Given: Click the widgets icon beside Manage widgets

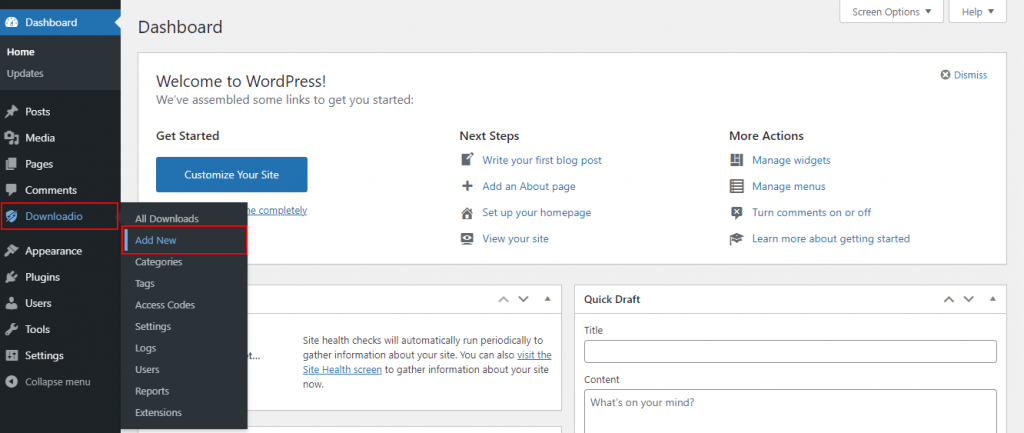Looking at the screenshot, I should tap(737, 160).
